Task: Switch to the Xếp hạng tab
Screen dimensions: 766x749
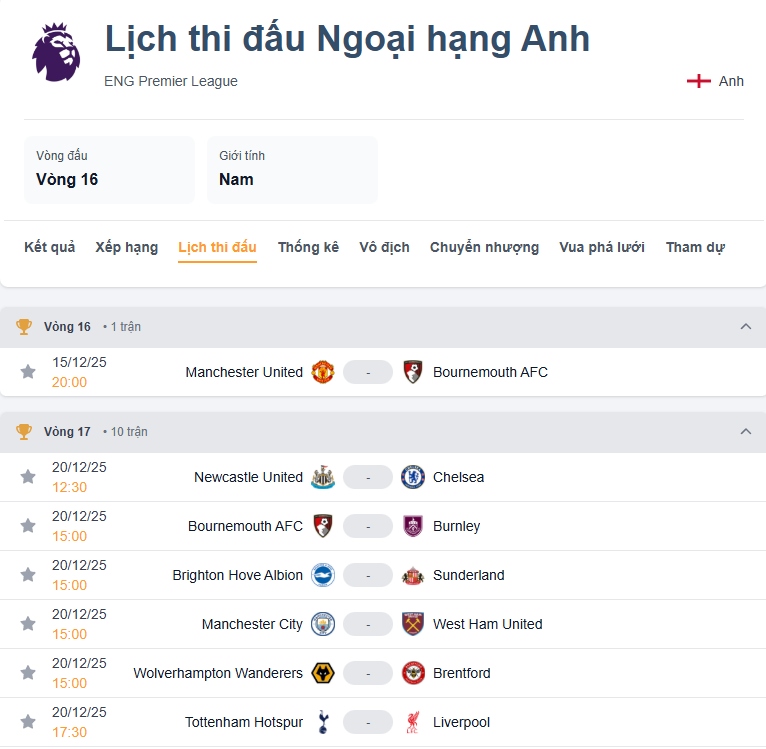Action: pyautogui.click(x=127, y=247)
